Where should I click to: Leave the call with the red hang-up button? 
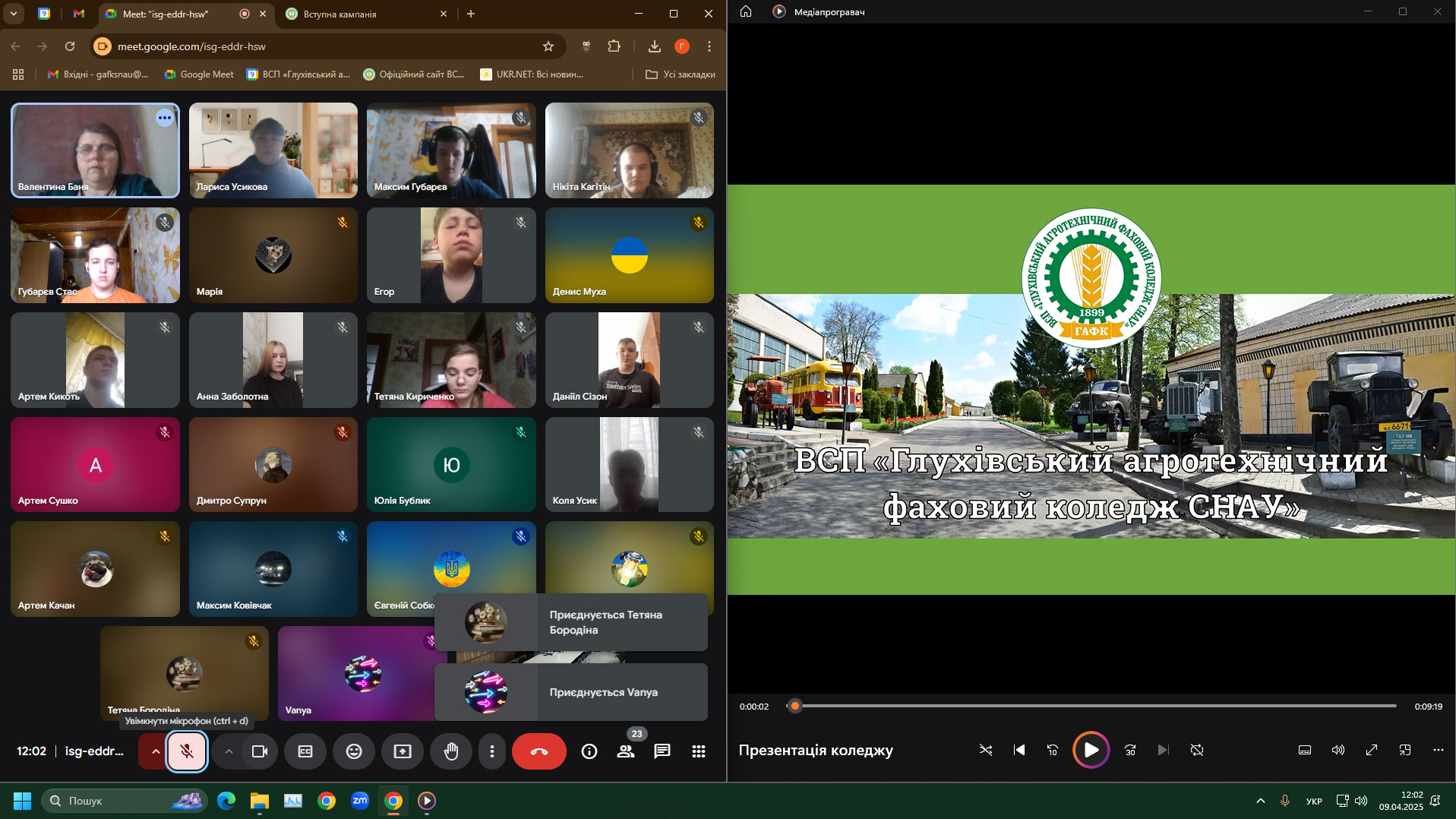pos(539,751)
